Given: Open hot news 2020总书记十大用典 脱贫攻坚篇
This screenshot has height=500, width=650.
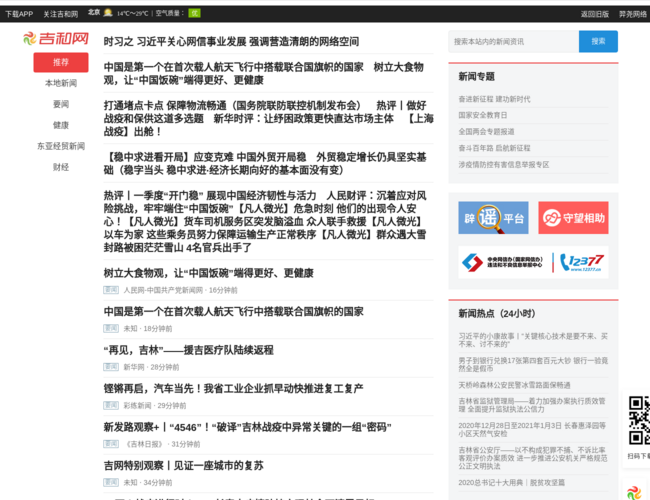Looking at the screenshot, I should (x=512, y=483).
